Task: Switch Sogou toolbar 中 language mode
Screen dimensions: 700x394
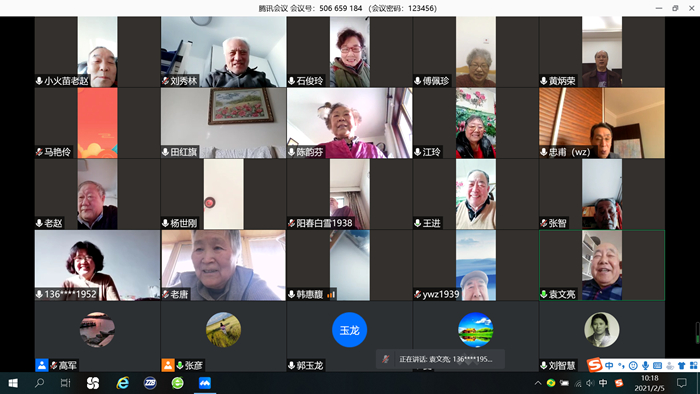Action: click(609, 365)
